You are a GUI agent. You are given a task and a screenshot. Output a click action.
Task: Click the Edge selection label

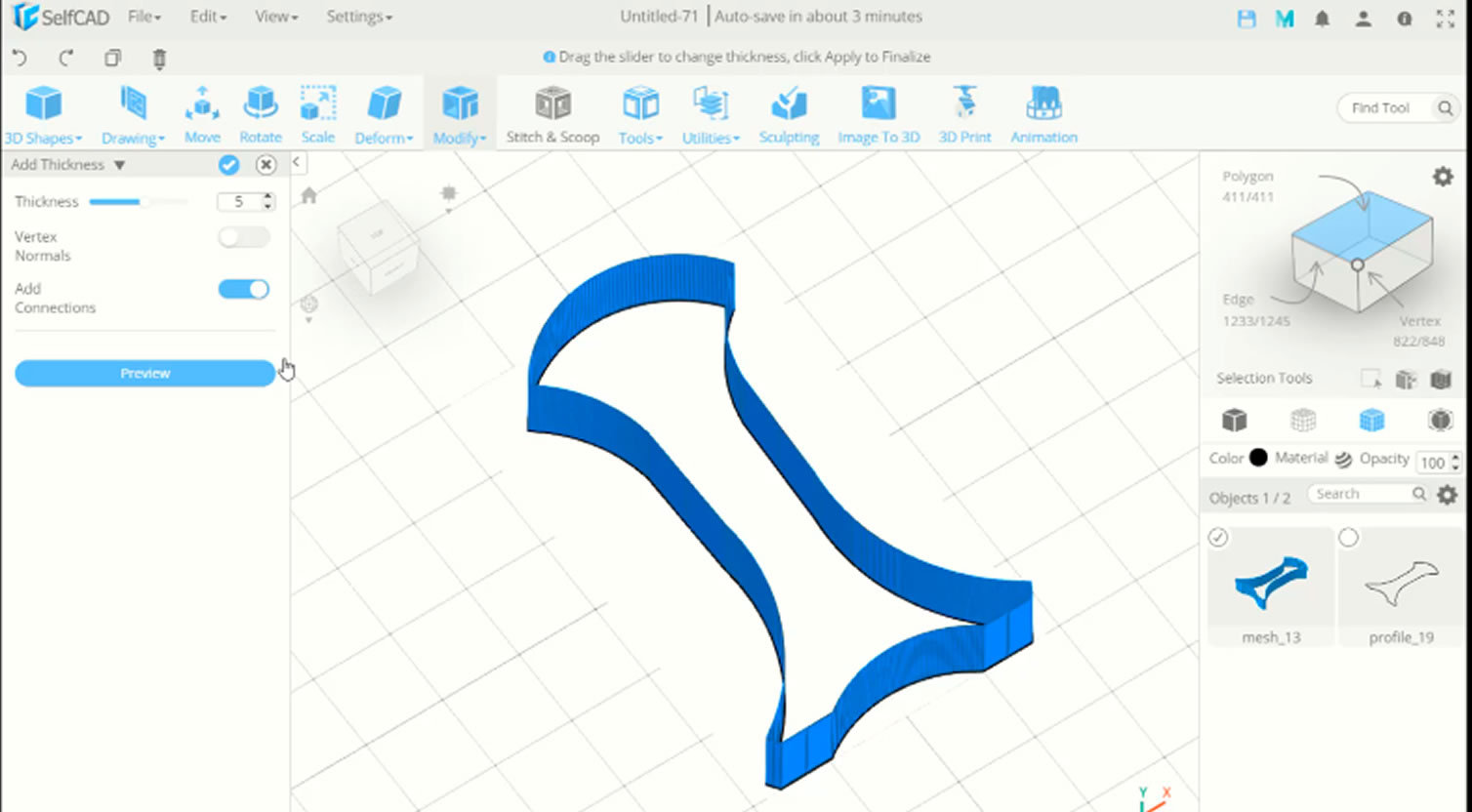(x=1238, y=300)
